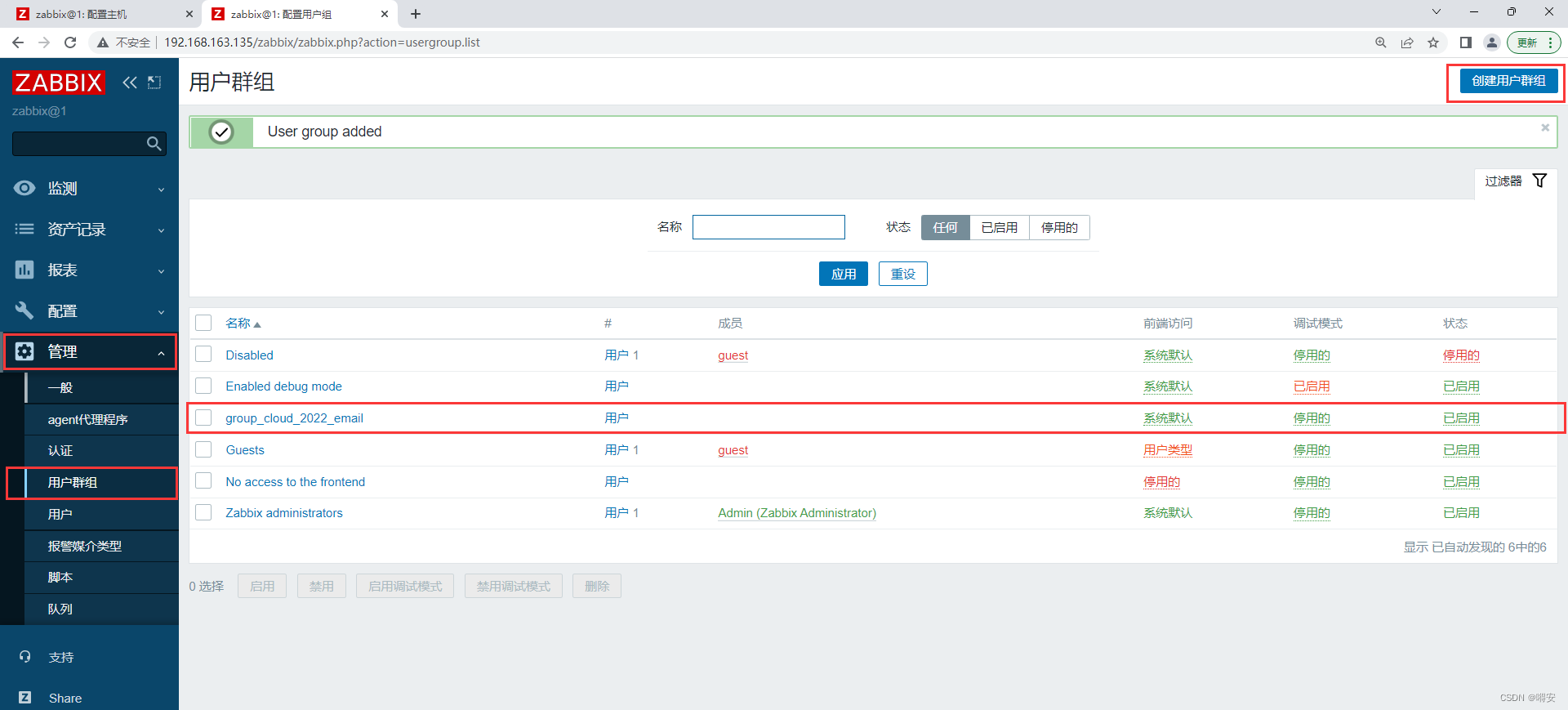Click the Configuration wrench icon
Viewport: 1568px width, 710px height.
tap(24, 310)
